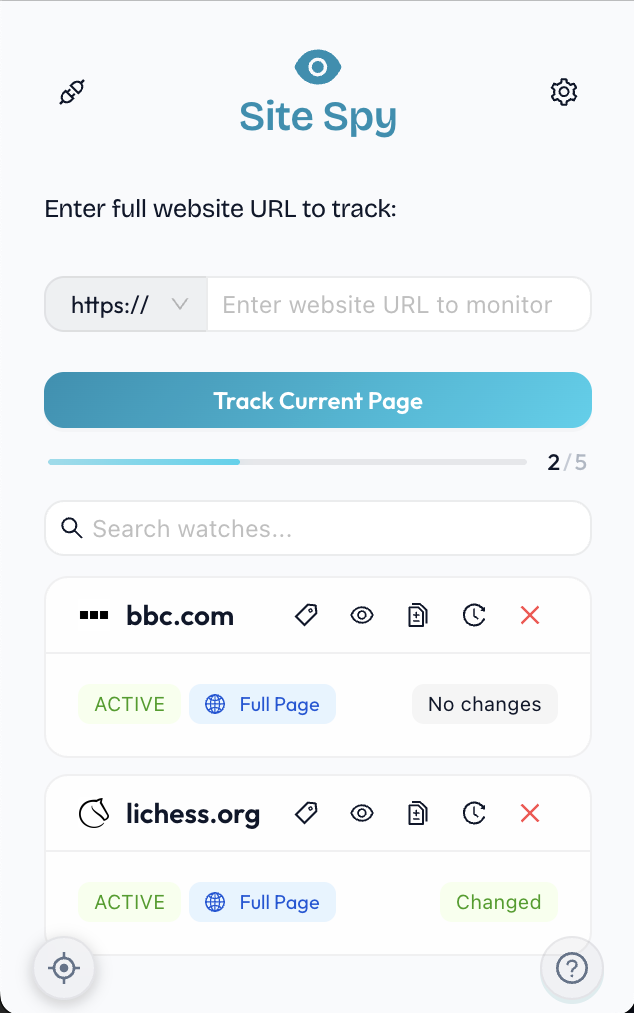Click the history clock icon for lichess.org
Viewport: 634px width, 1013px height.
coord(474,814)
